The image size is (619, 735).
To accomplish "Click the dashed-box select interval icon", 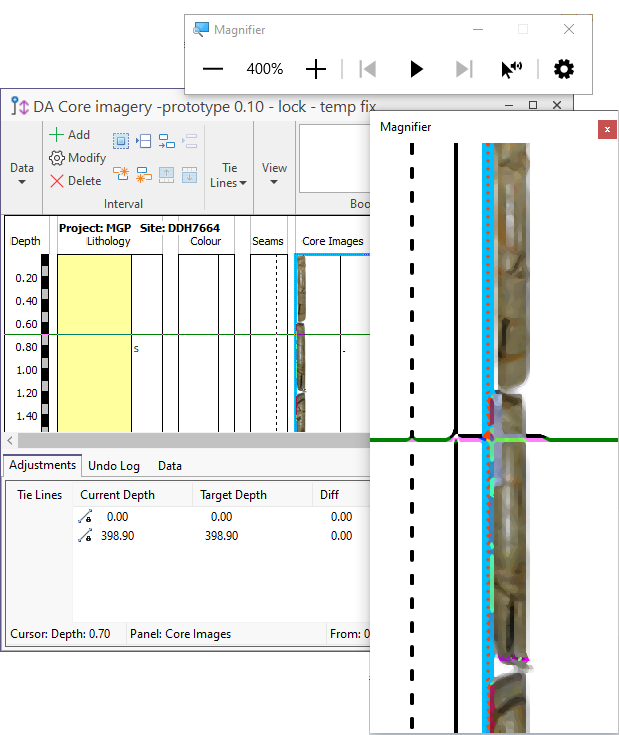I will click(x=121, y=142).
